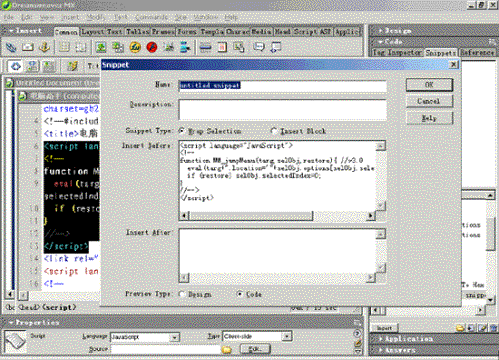
Task: Click the Hyperlink chain icon in Insert bar
Action: coord(11,47)
